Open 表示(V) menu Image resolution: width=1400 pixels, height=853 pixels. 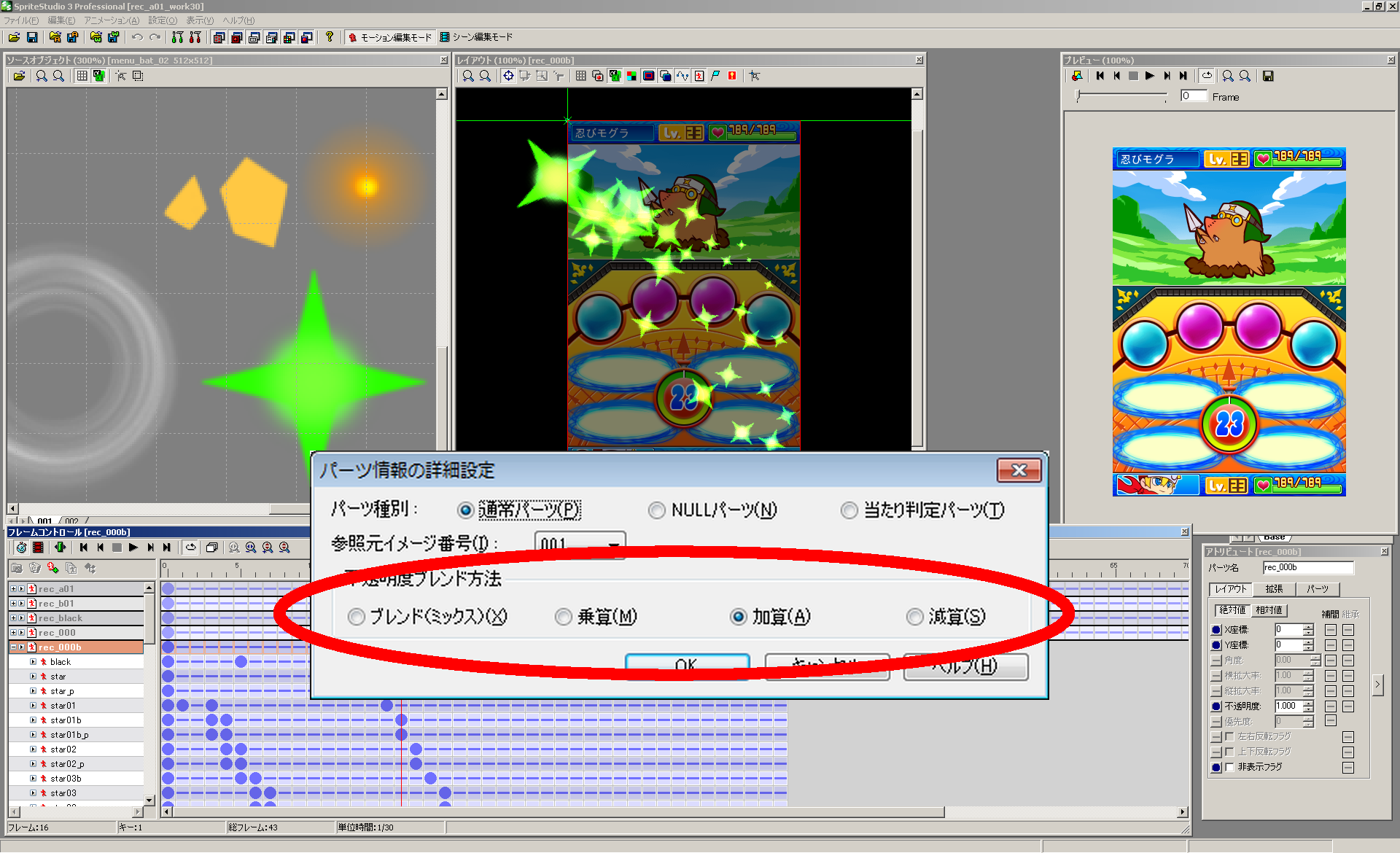[200, 20]
